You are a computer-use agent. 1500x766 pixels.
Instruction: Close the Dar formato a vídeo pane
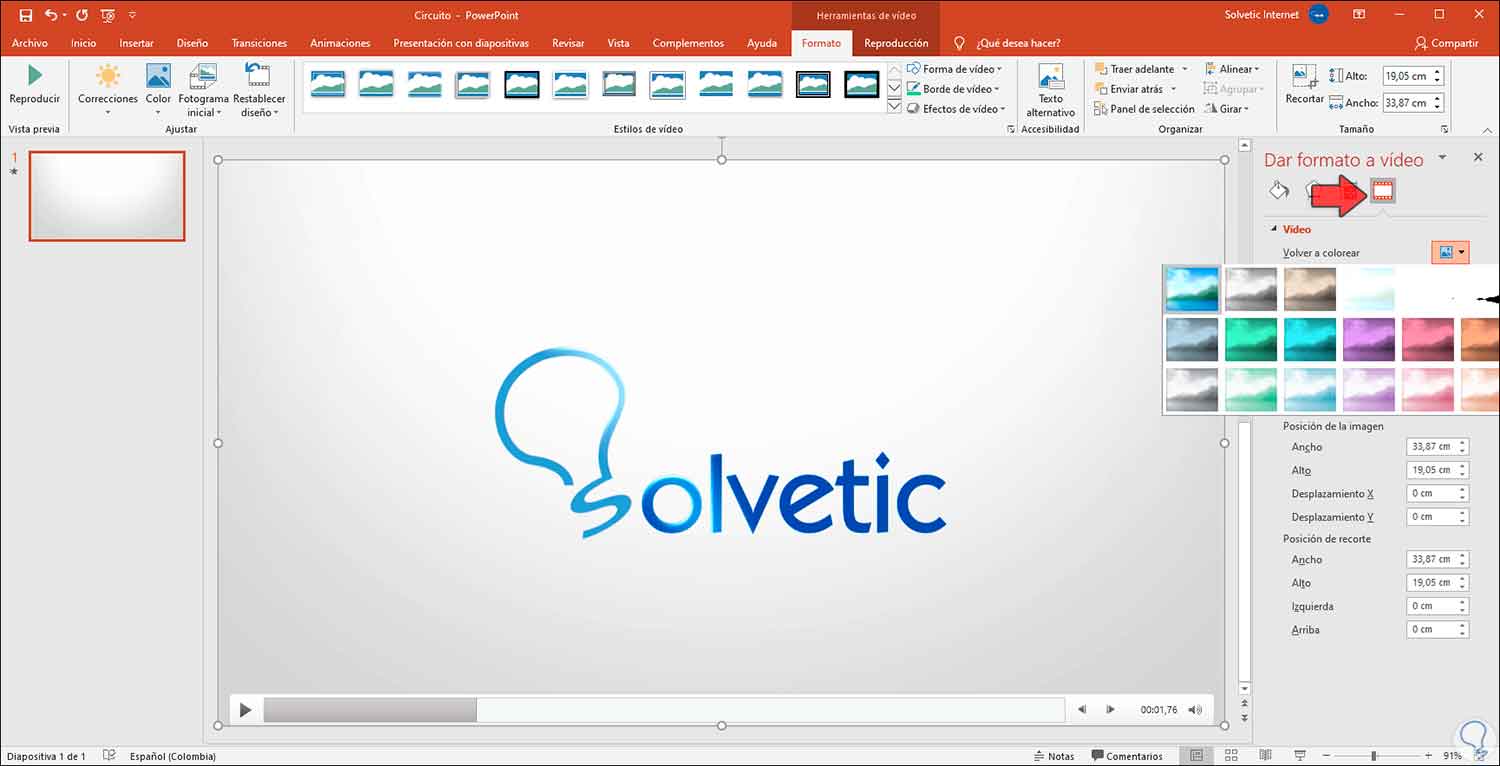(x=1478, y=158)
